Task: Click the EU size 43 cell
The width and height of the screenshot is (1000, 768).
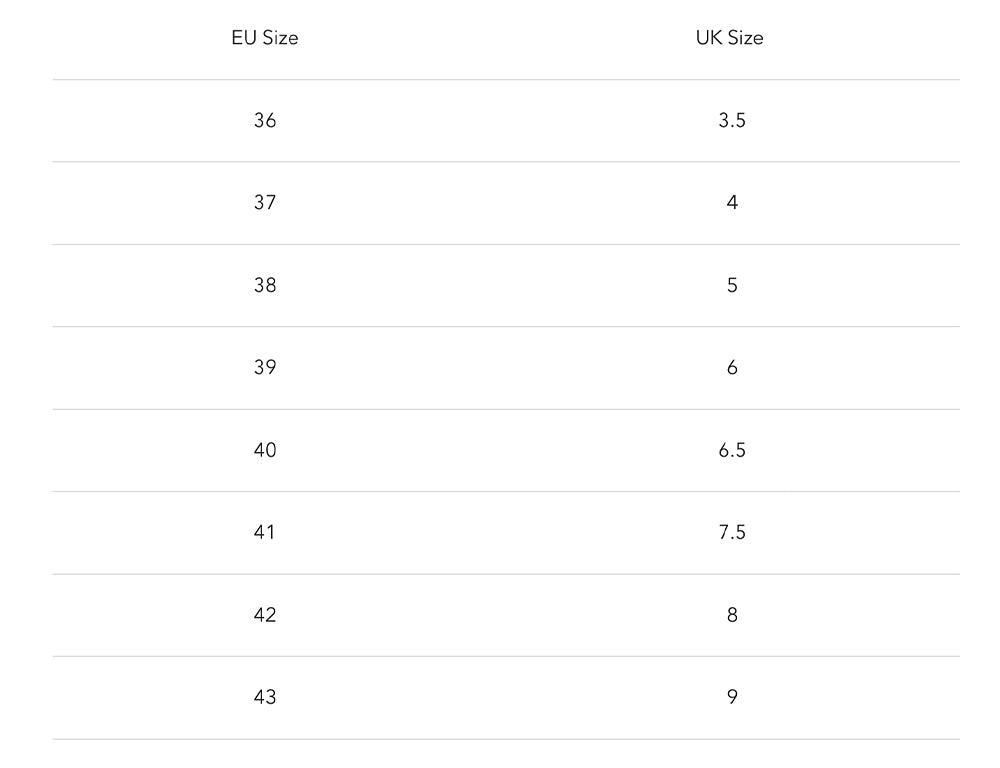Action: point(265,698)
